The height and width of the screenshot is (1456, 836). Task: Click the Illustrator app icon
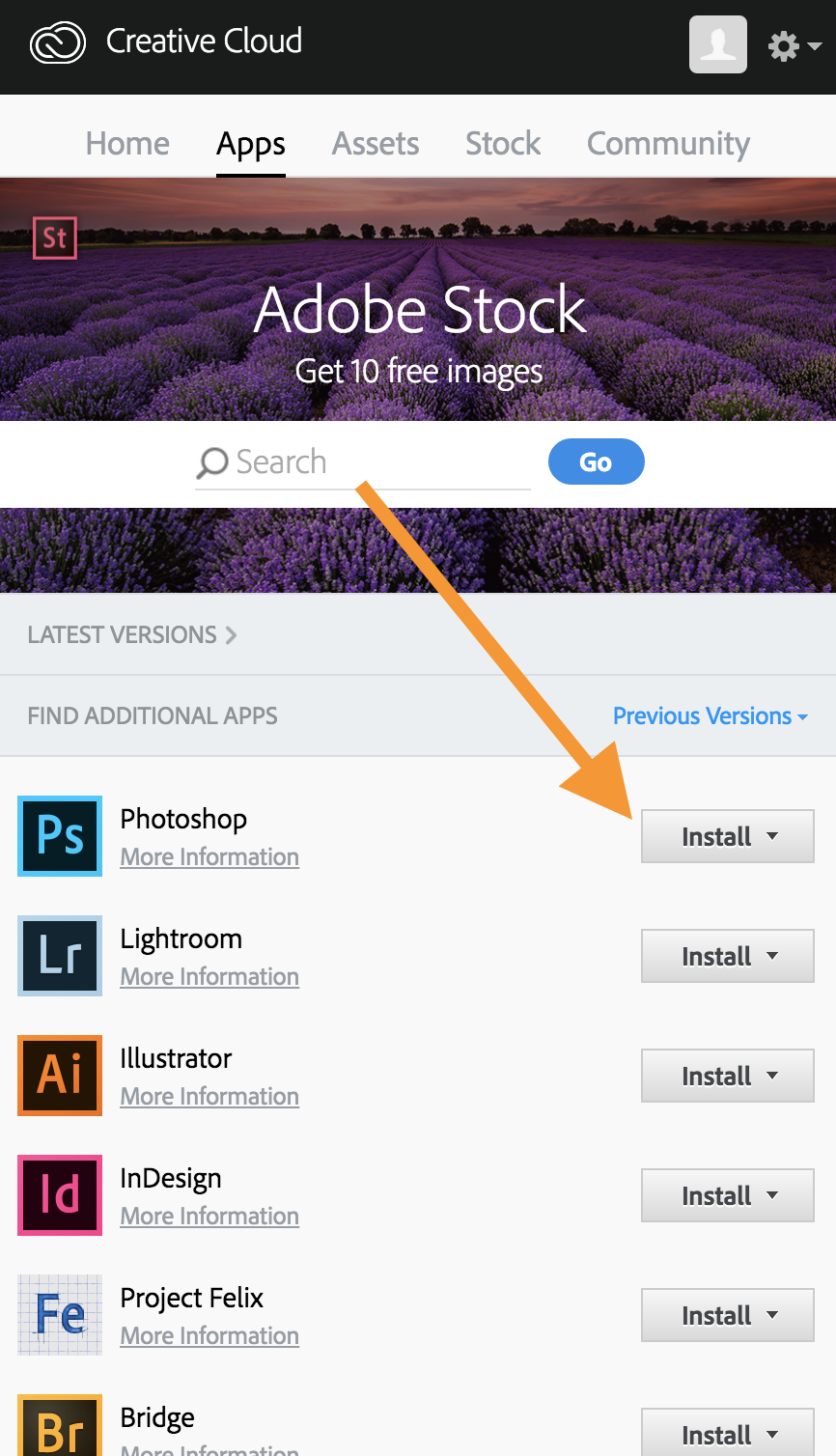coord(60,1075)
